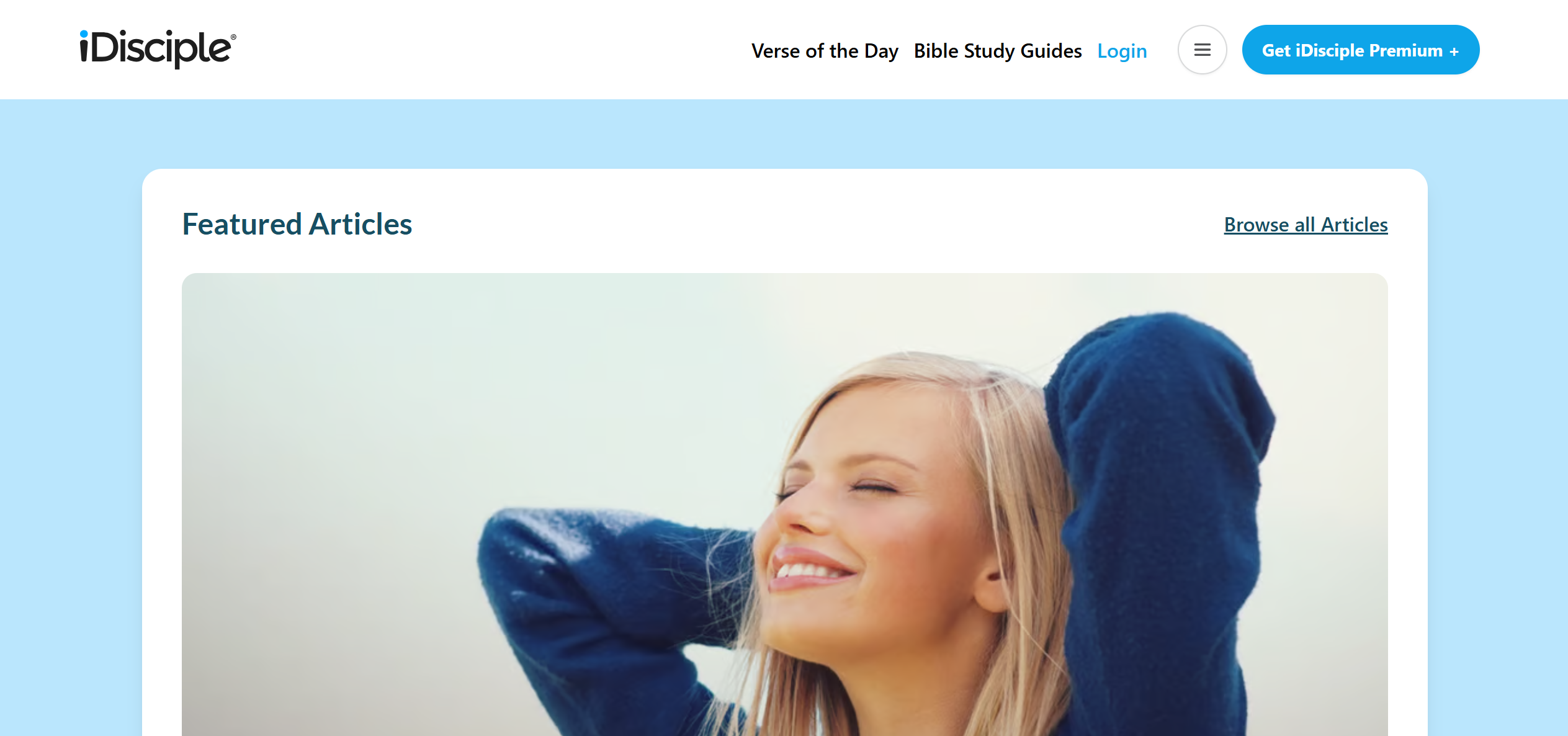Click the Login link
Screen dimensions: 1568x736
(x=1122, y=50)
